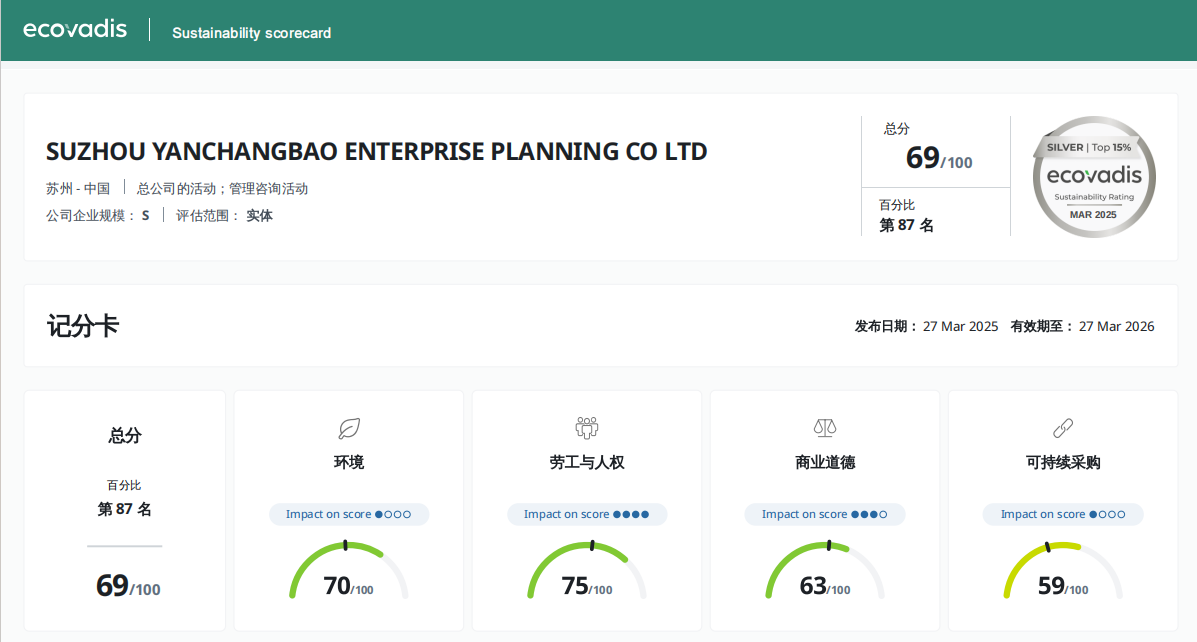Click 第 87 名 in the left score card
The image size is (1197, 642).
tap(124, 509)
